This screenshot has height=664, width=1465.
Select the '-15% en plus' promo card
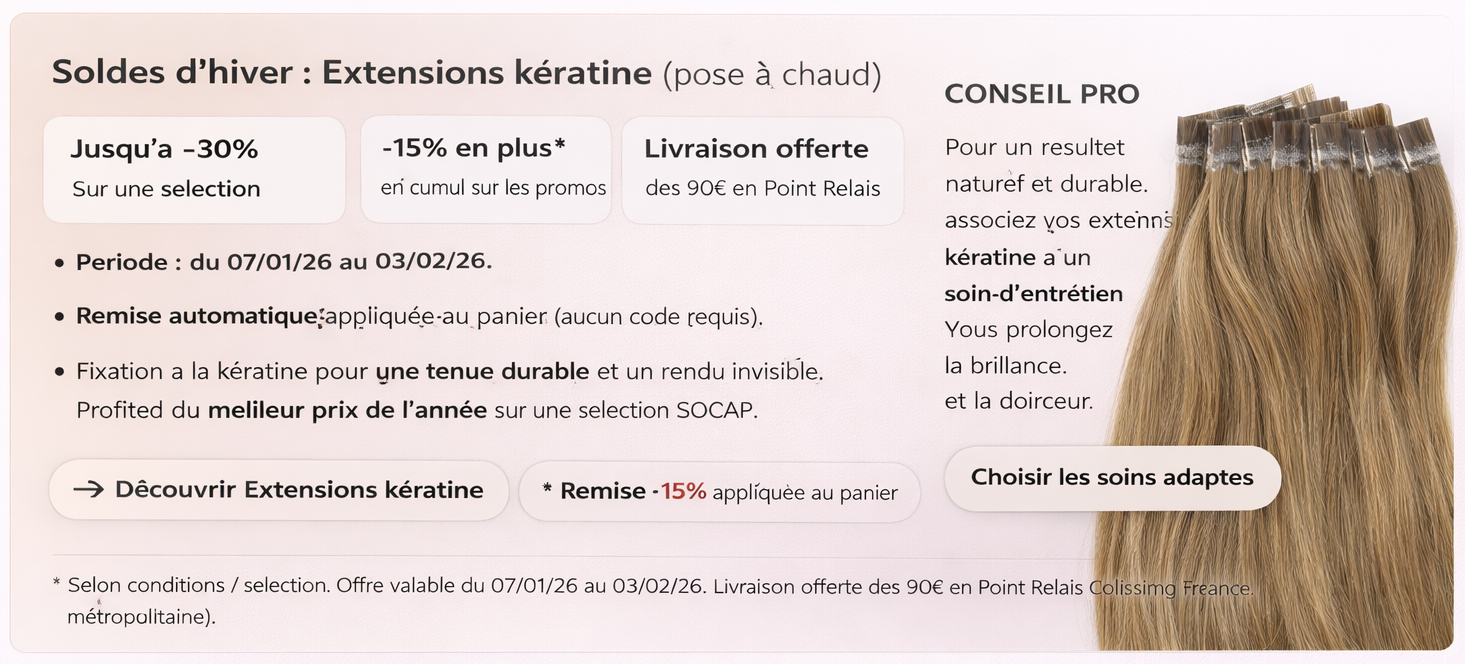pos(486,168)
